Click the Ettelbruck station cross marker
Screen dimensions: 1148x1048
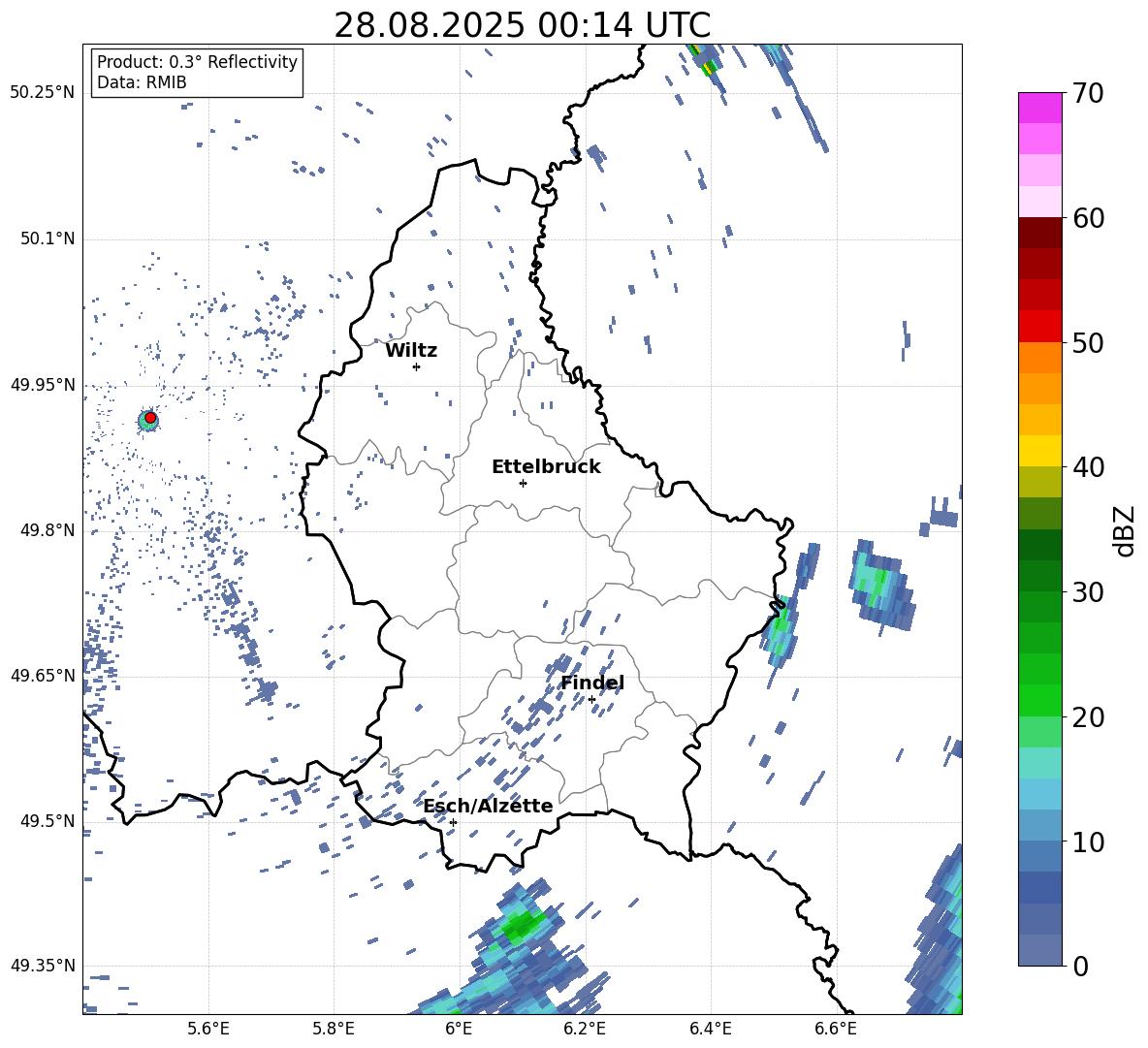[523, 483]
